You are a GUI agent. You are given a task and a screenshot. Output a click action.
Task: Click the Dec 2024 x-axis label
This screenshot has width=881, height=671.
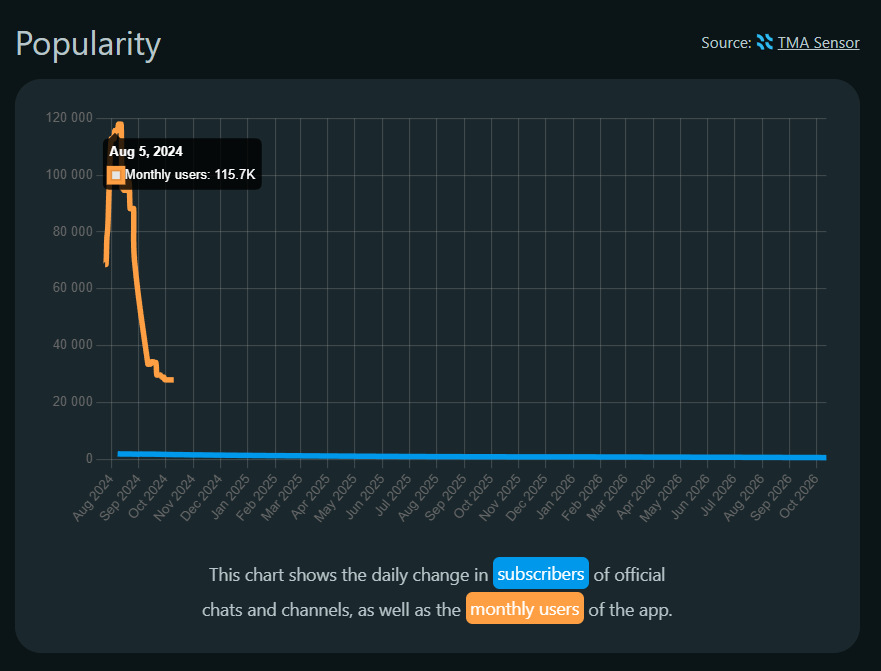click(202, 496)
